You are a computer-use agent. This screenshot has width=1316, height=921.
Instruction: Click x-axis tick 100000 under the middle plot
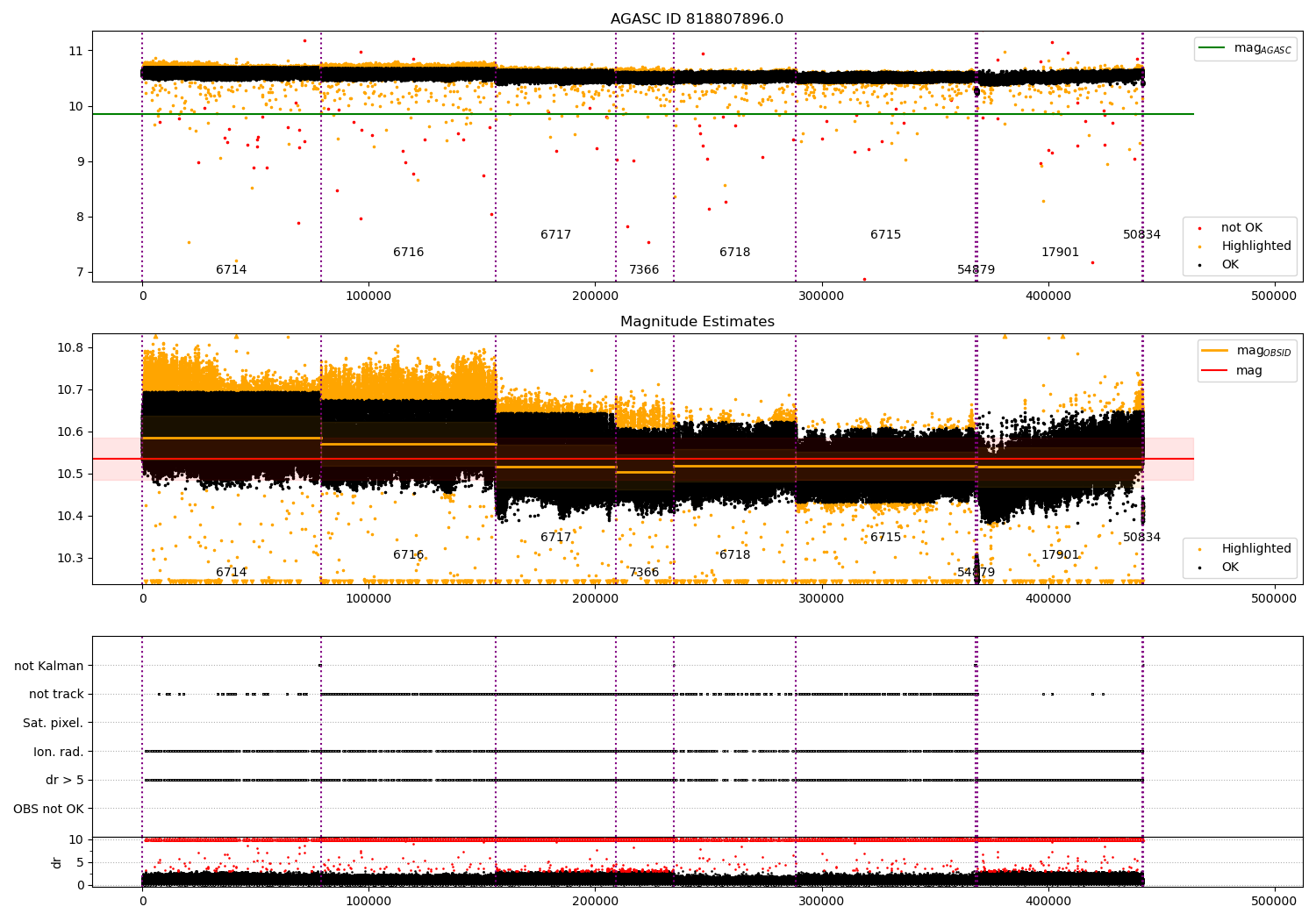click(x=368, y=599)
